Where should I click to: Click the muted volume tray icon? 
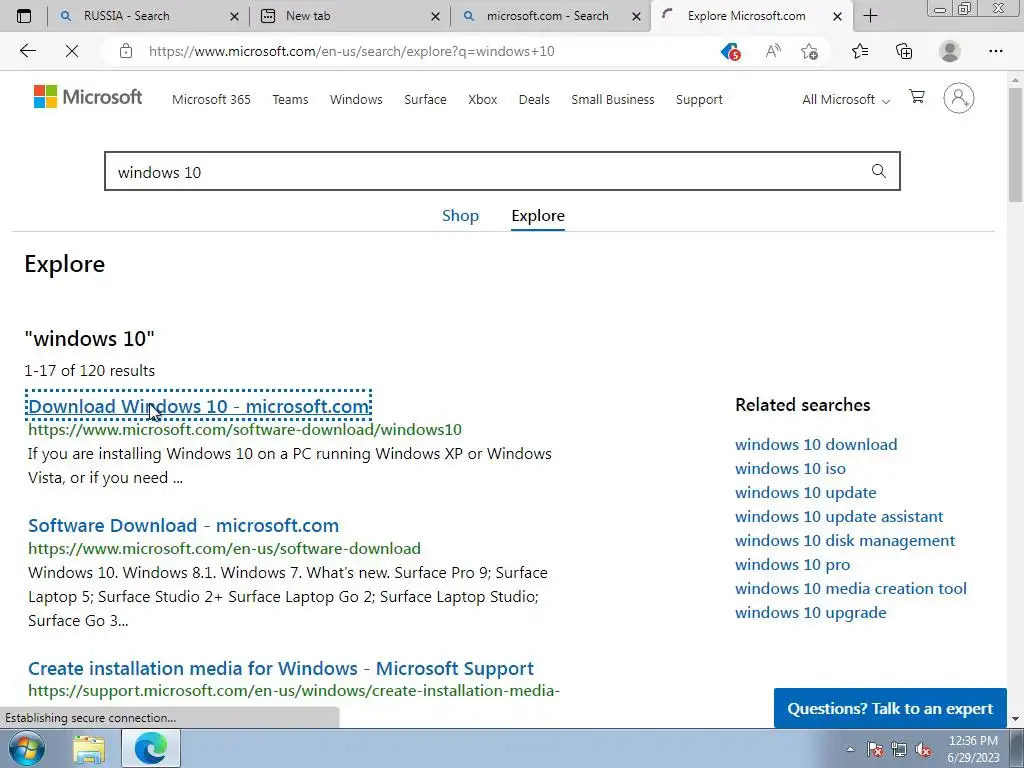click(923, 749)
